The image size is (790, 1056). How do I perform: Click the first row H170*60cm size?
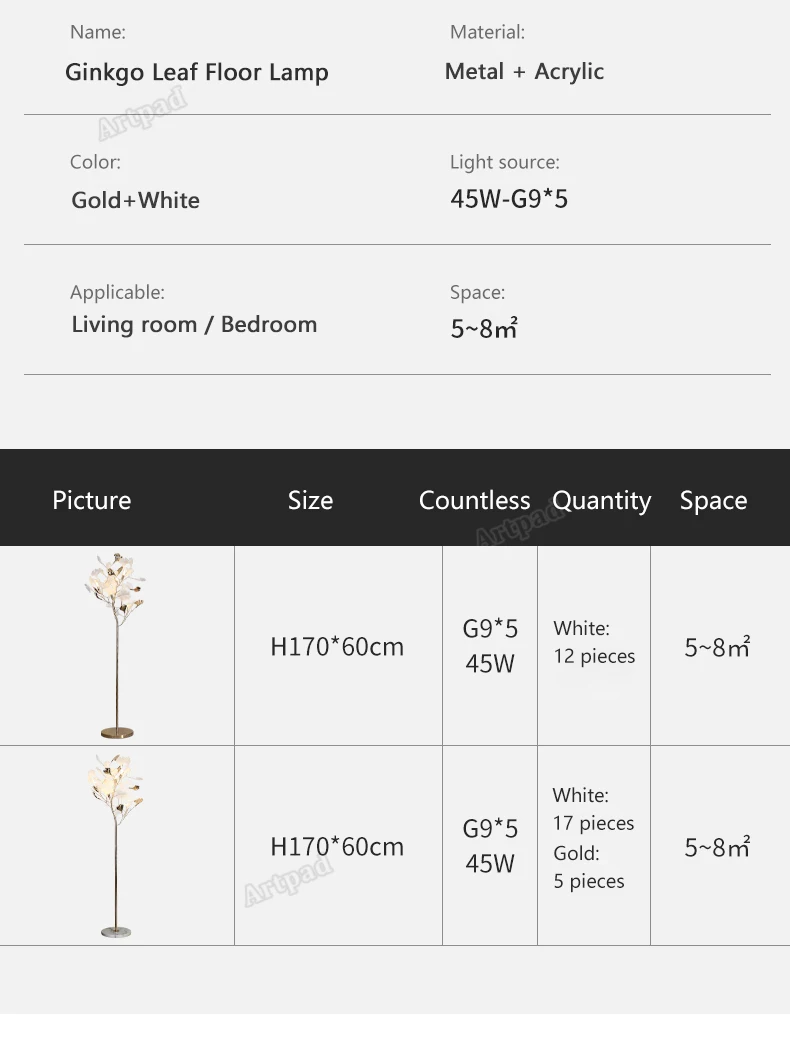click(337, 646)
